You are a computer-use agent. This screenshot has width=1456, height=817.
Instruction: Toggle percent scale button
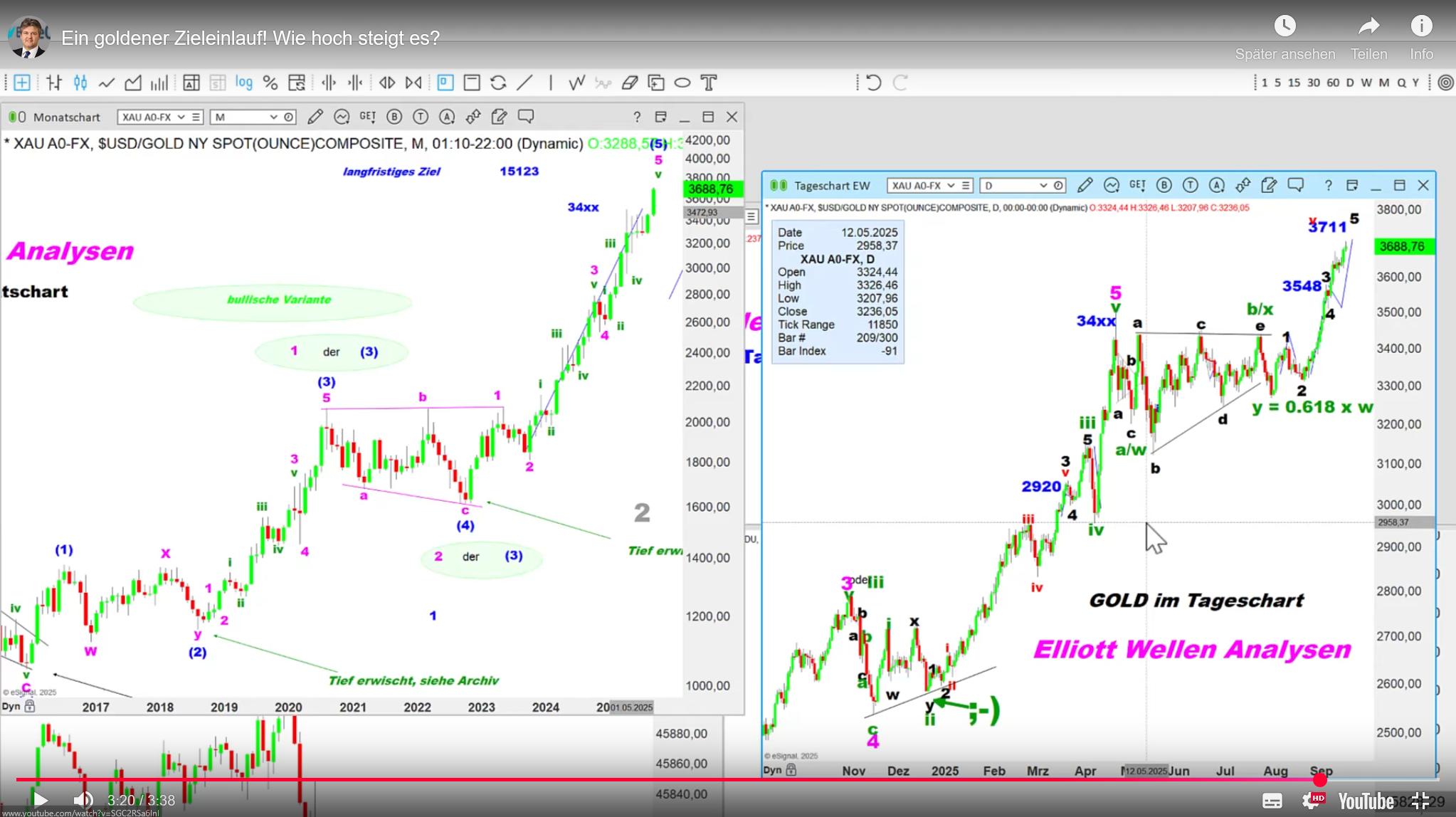point(270,83)
